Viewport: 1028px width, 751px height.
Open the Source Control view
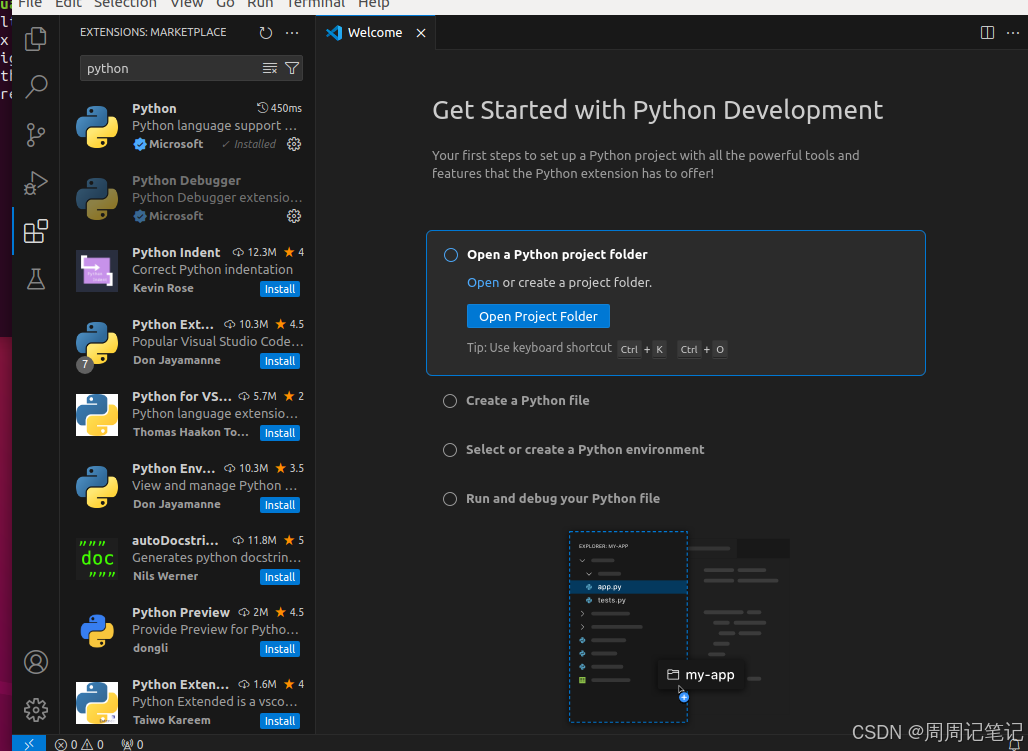[35, 135]
